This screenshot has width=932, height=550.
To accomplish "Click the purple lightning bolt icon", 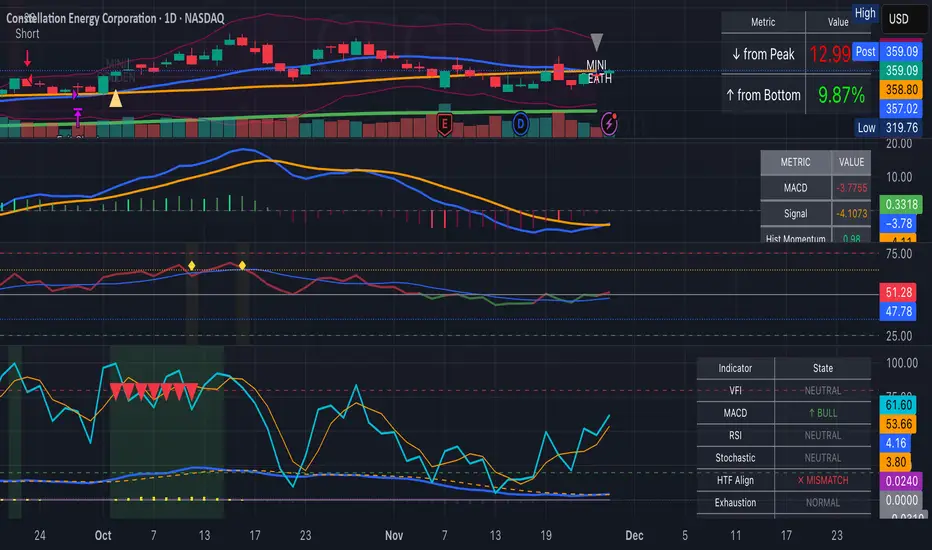I will 609,123.
